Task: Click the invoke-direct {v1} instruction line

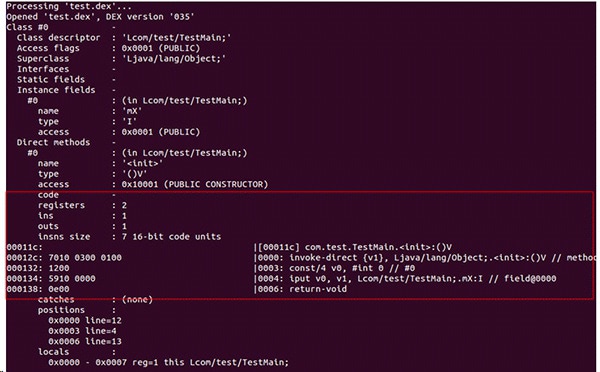Action: (425, 258)
